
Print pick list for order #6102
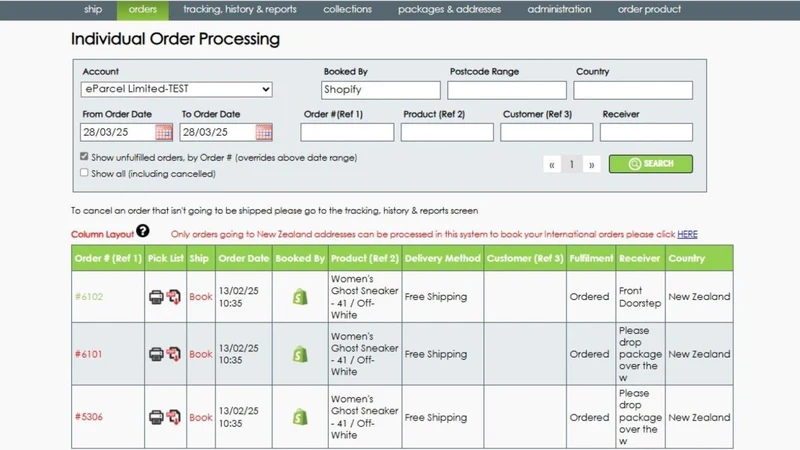pos(156,297)
